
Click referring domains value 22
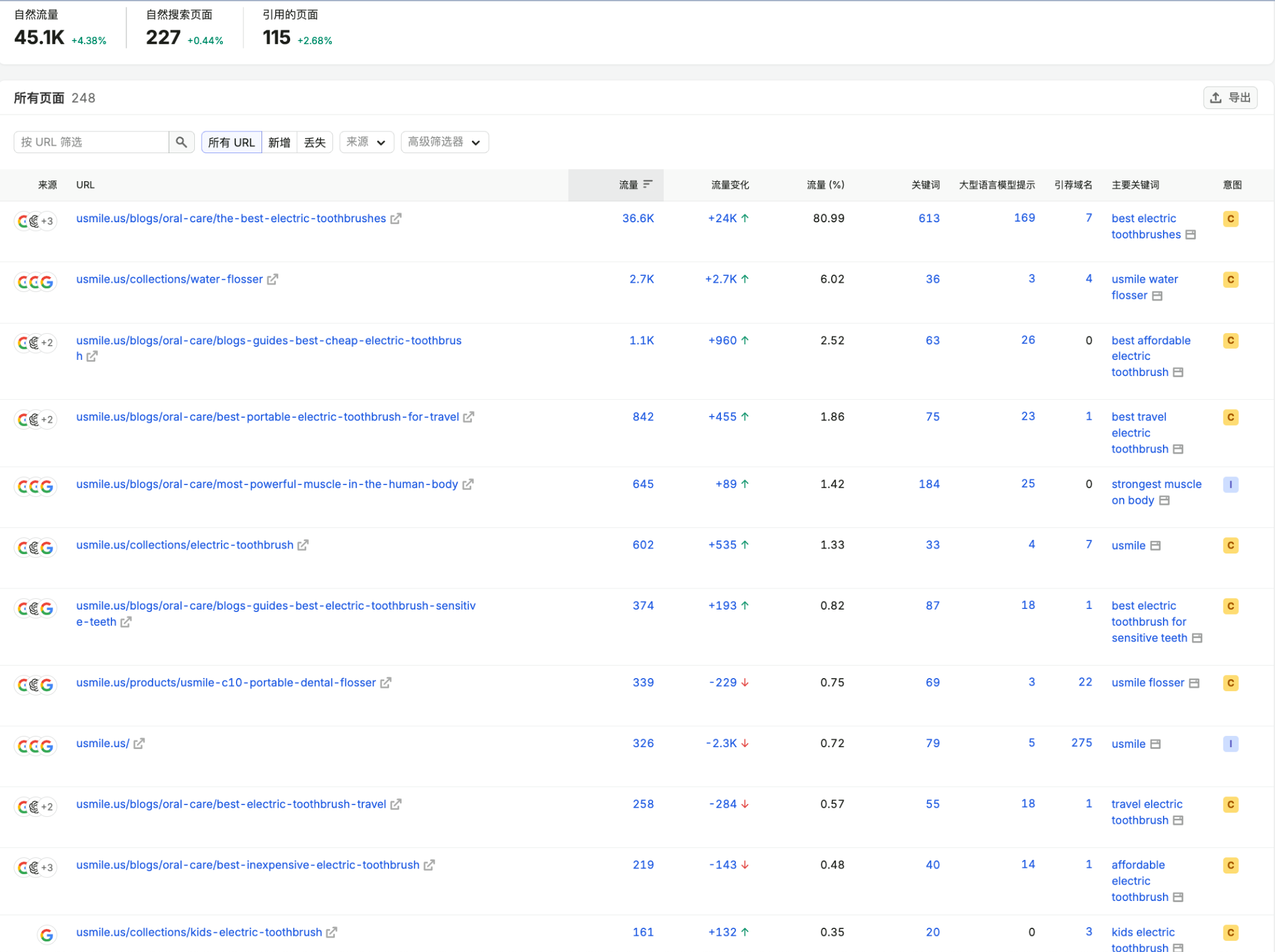point(1085,682)
